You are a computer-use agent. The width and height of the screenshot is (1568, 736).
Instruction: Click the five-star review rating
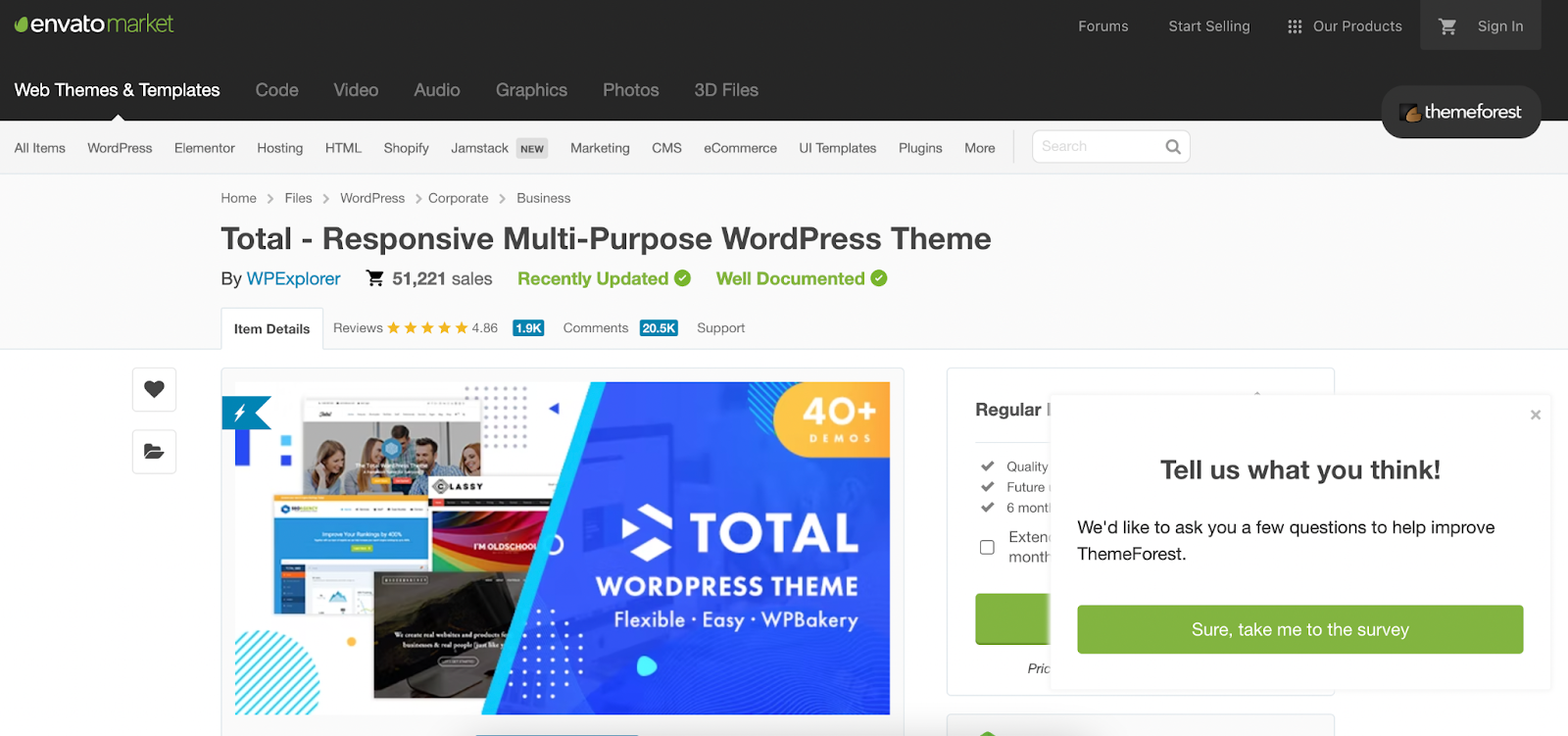coord(427,328)
